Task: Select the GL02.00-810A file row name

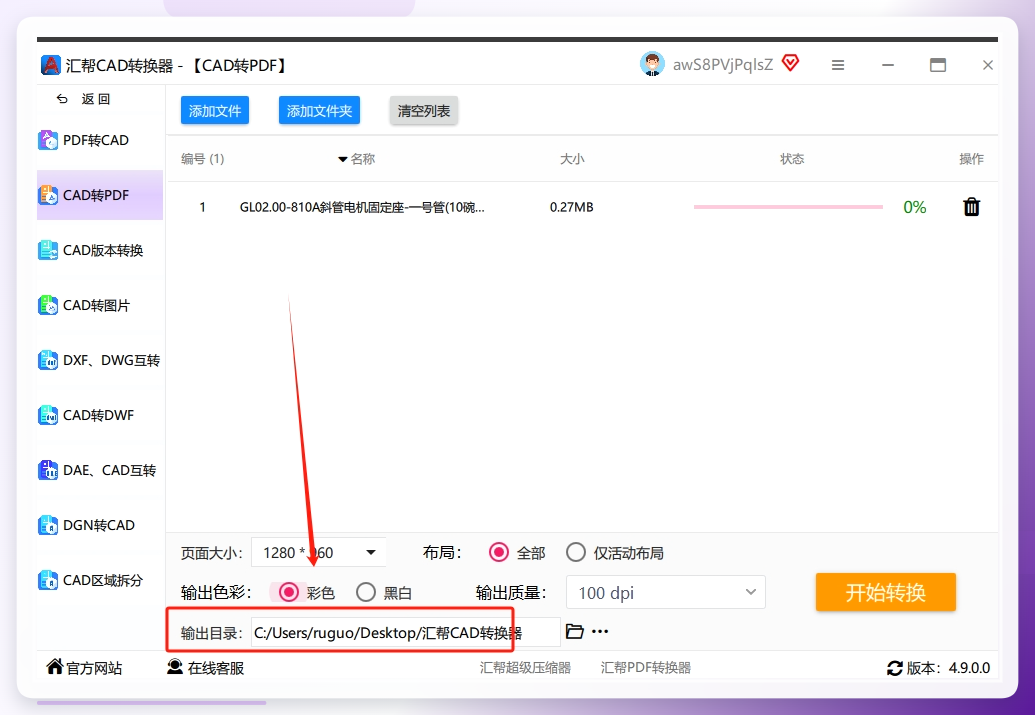Action: pyautogui.click(x=362, y=207)
